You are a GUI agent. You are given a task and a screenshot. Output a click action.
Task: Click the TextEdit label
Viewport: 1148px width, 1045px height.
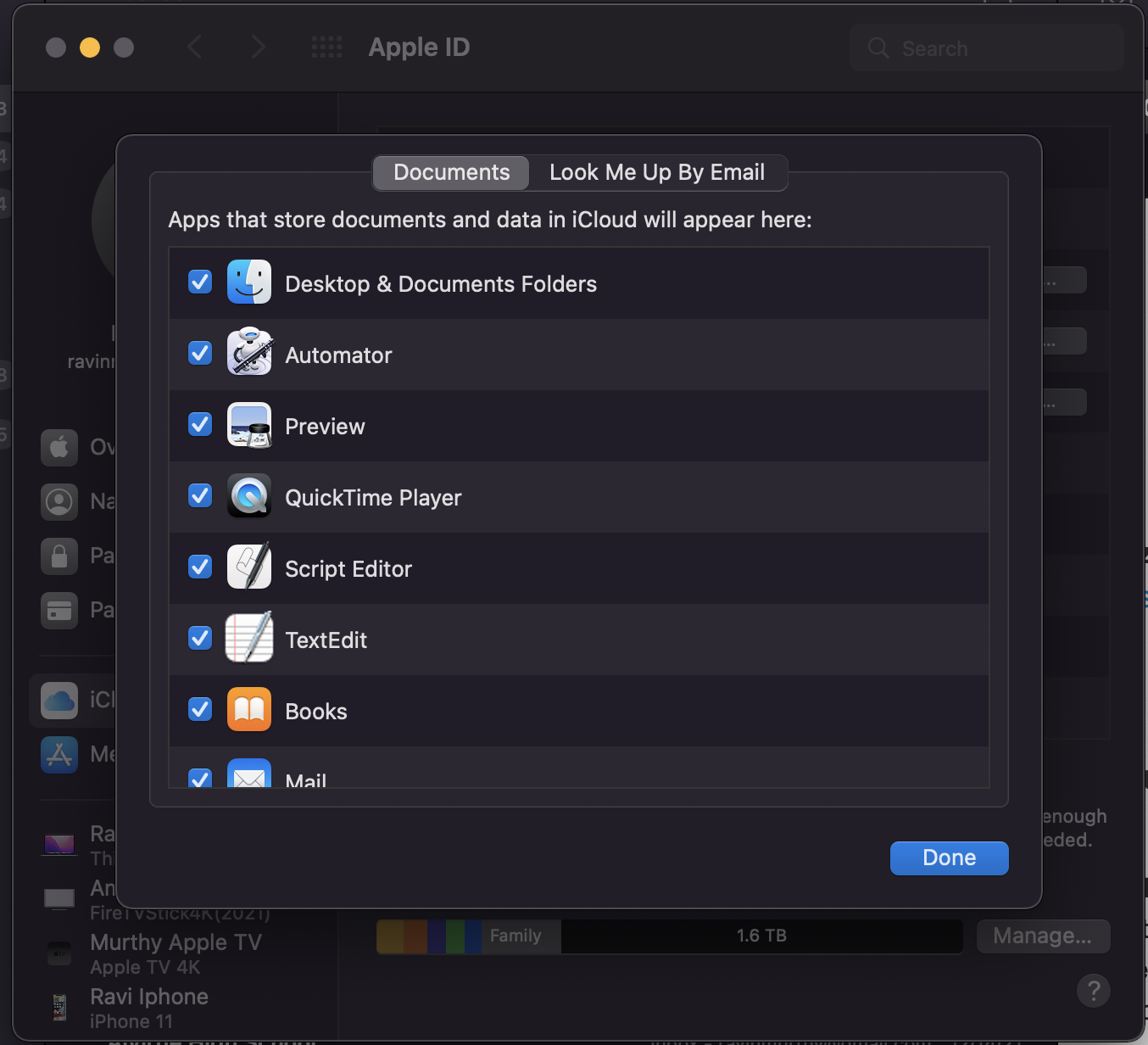[x=326, y=640]
